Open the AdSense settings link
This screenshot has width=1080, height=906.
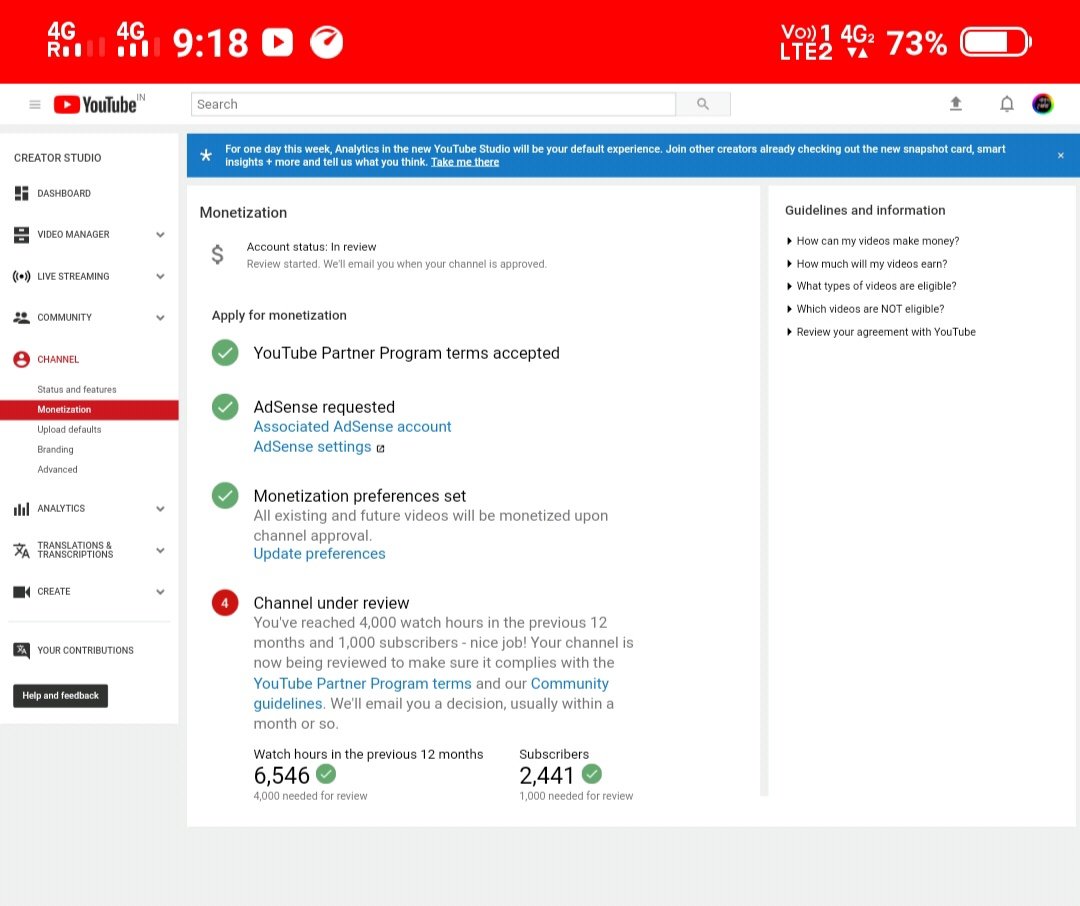click(x=312, y=446)
